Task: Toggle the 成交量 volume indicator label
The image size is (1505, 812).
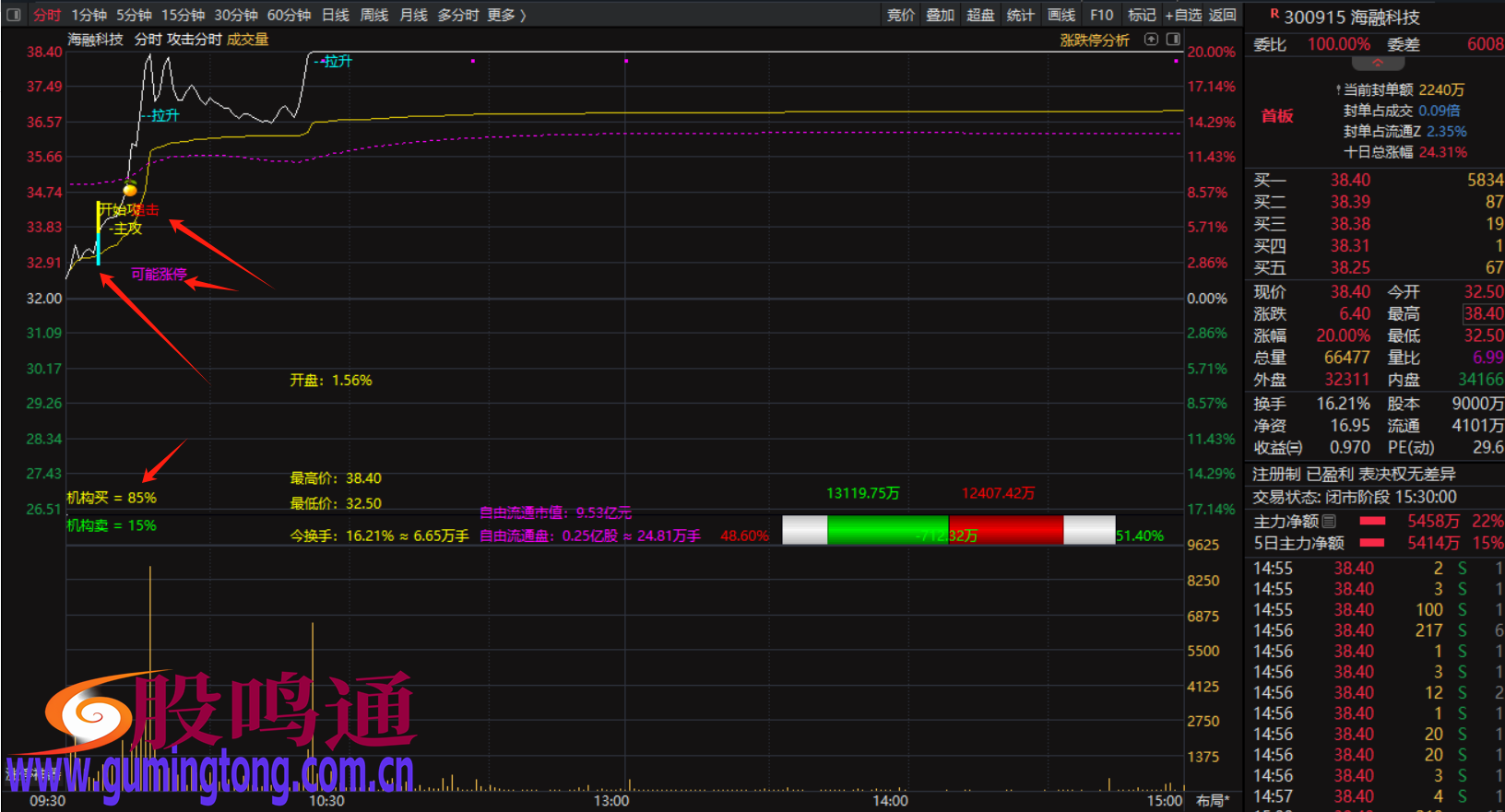Action: pyautogui.click(x=247, y=40)
